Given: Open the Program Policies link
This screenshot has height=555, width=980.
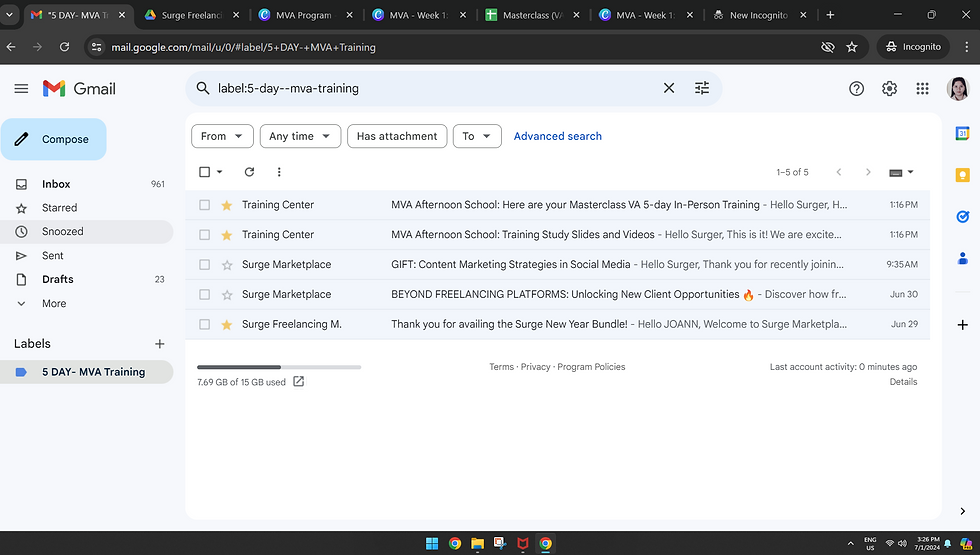Looking at the screenshot, I should tap(591, 367).
